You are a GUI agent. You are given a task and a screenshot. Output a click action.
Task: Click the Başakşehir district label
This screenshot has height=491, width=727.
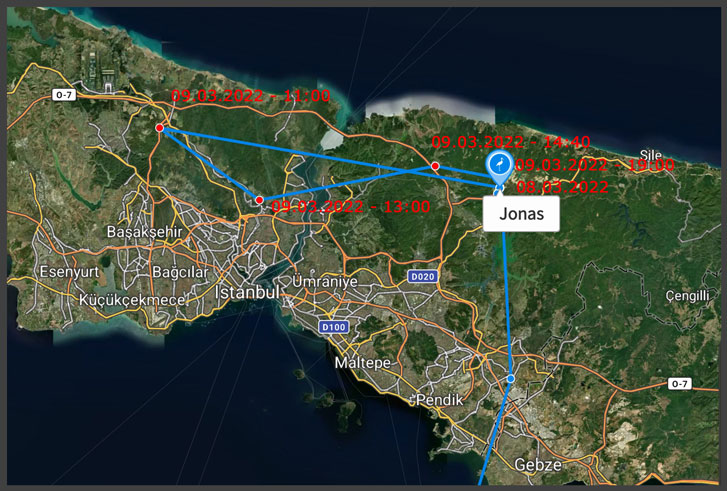145,232
